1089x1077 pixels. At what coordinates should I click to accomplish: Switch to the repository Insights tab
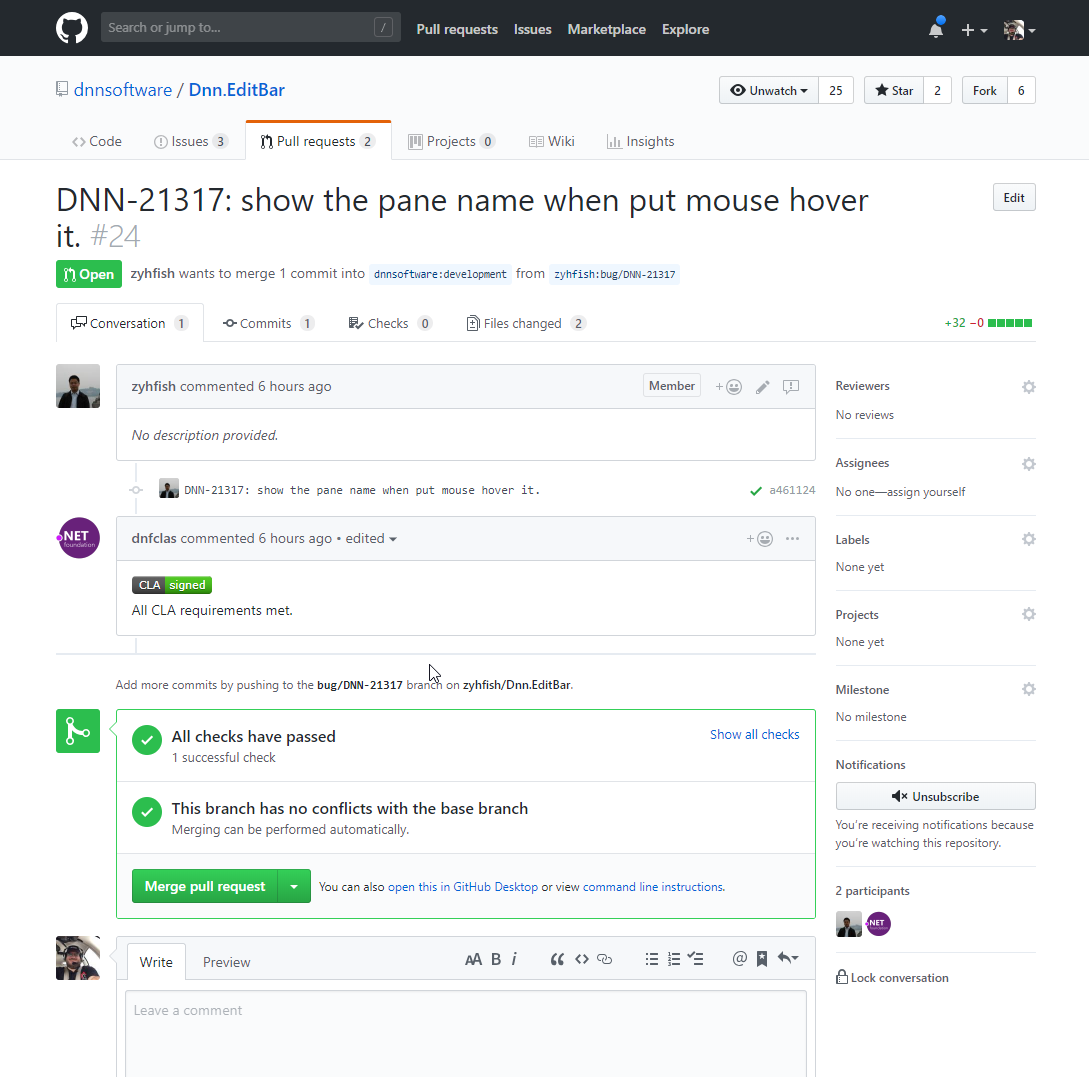(640, 141)
